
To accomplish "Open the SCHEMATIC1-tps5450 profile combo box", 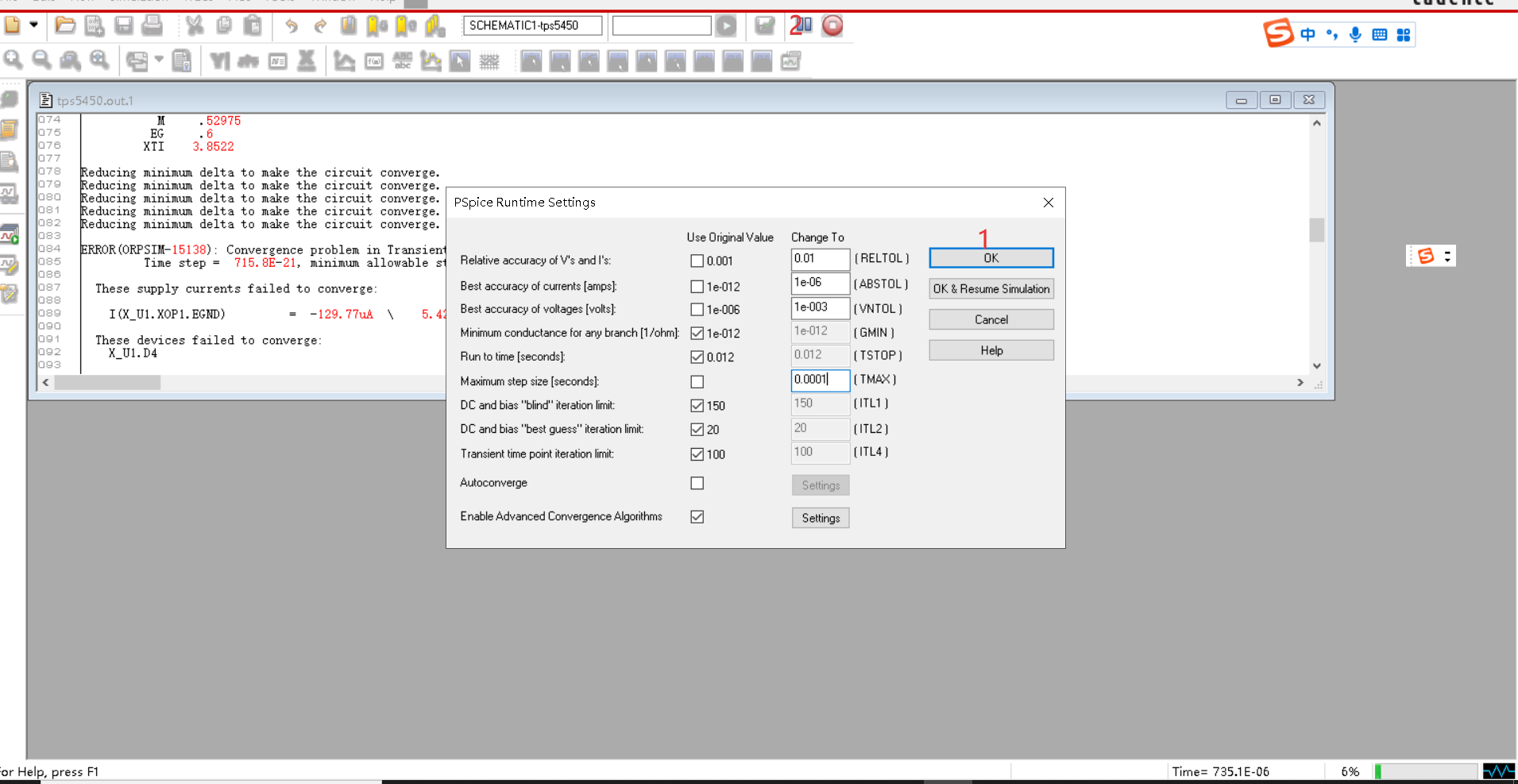I will click(x=532, y=25).
